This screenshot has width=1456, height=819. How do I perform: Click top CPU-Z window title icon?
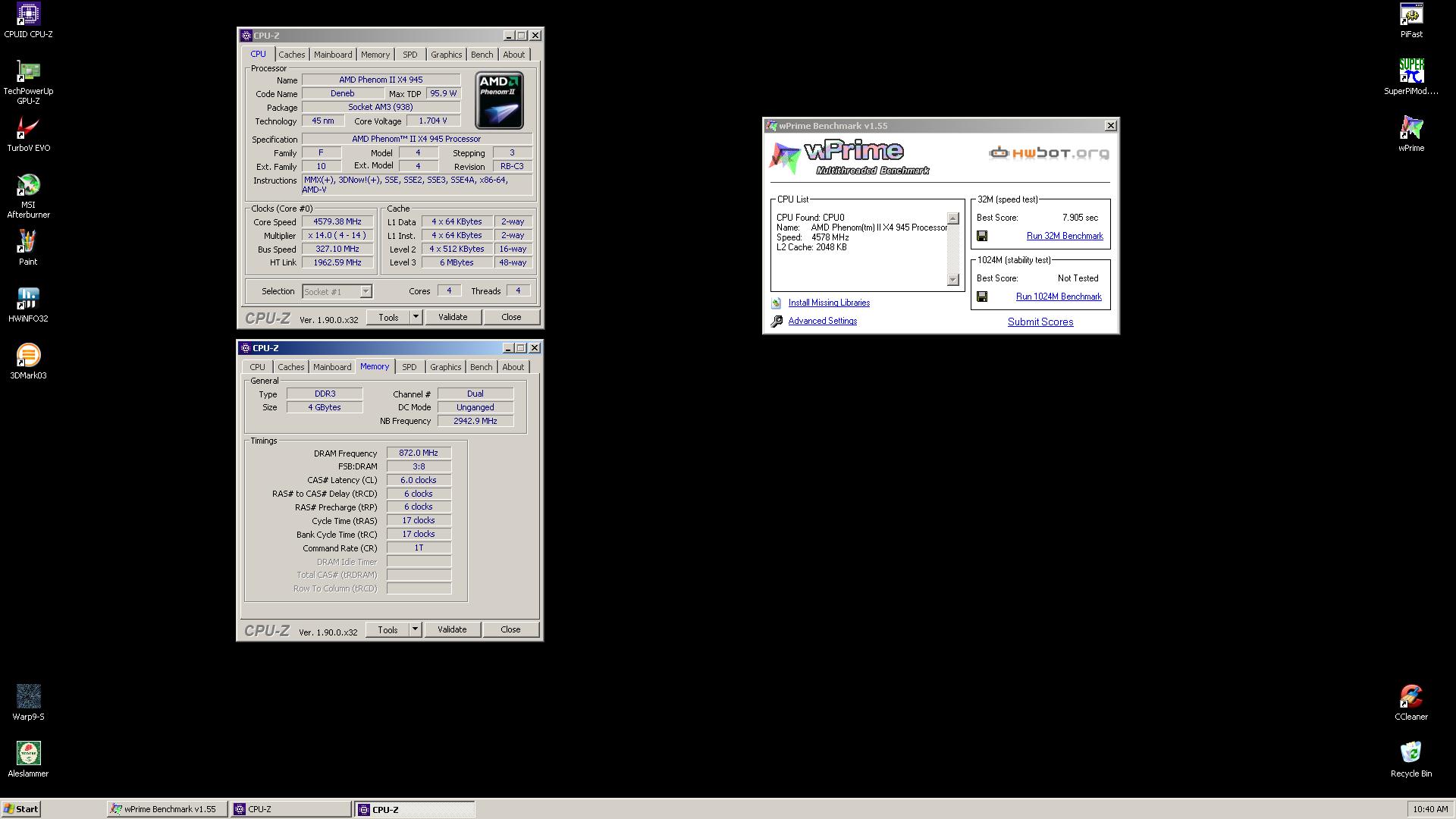tap(246, 36)
